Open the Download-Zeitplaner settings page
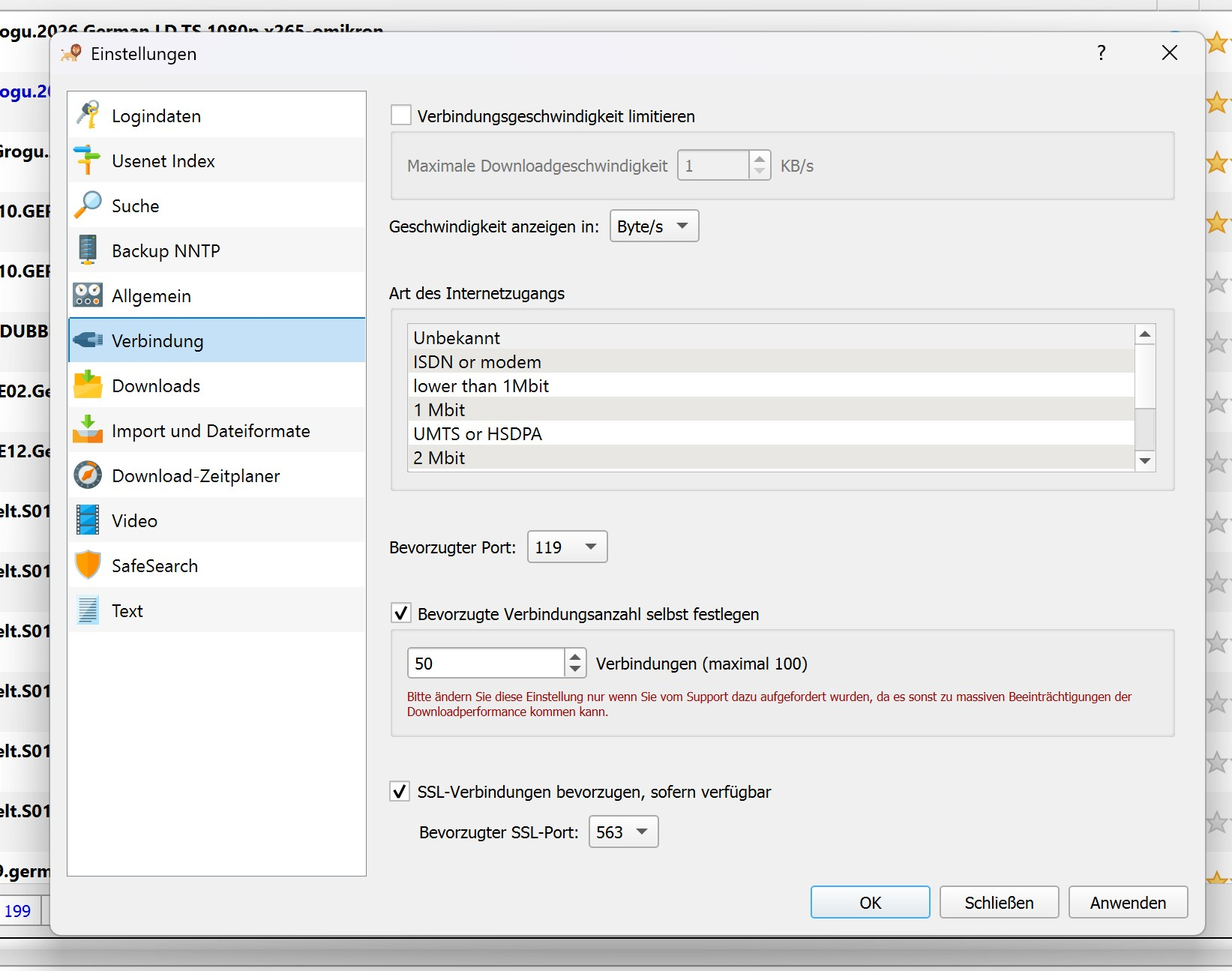This screenshot has height=971, width=1232. 217,475
